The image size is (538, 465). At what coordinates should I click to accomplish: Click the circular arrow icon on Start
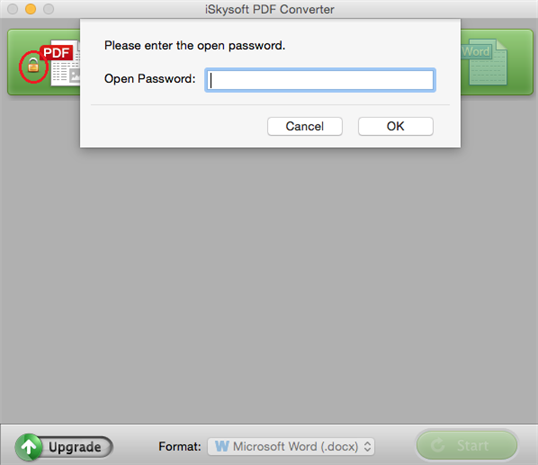[x=438, y=445]
